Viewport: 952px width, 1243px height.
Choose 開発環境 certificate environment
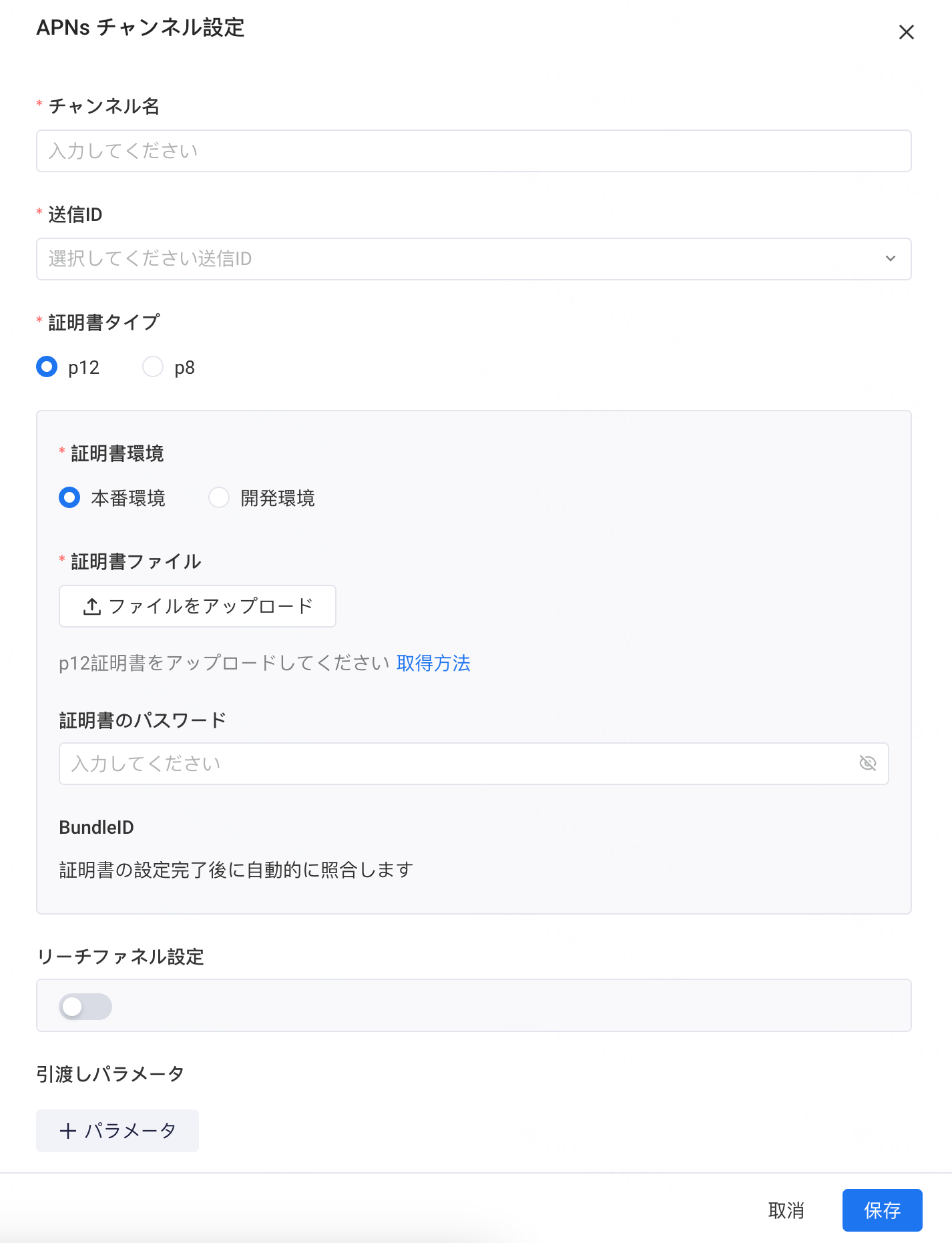pos(219,497)
